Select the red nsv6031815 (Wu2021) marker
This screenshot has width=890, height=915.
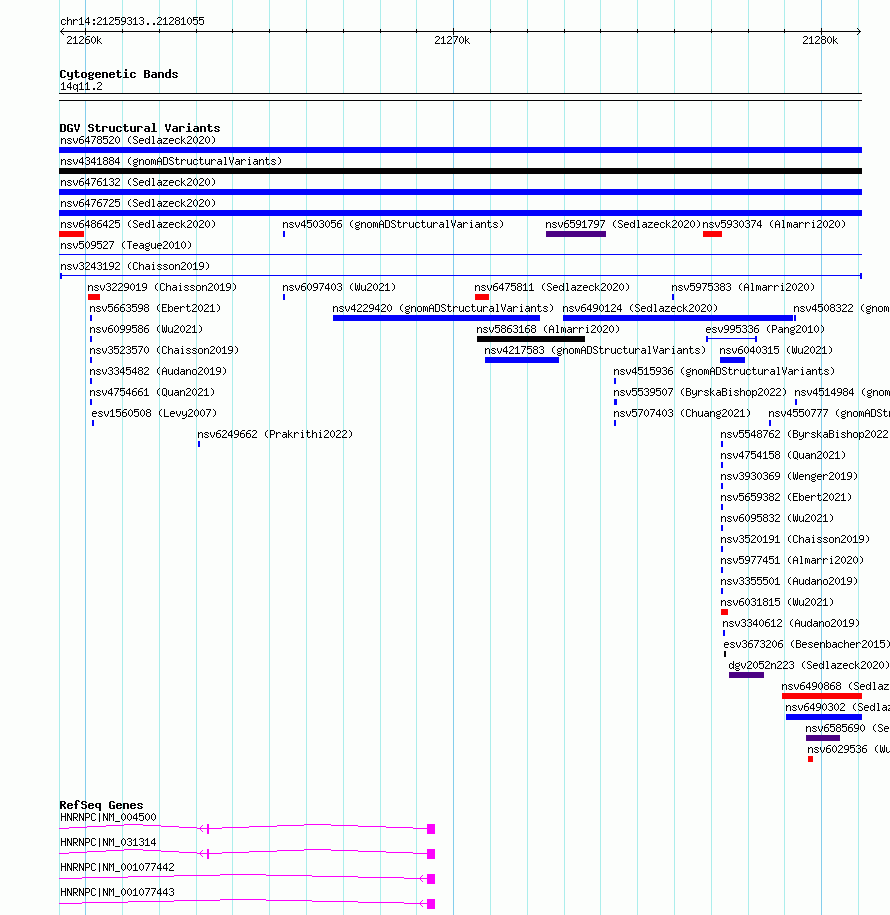coord(724,612)
